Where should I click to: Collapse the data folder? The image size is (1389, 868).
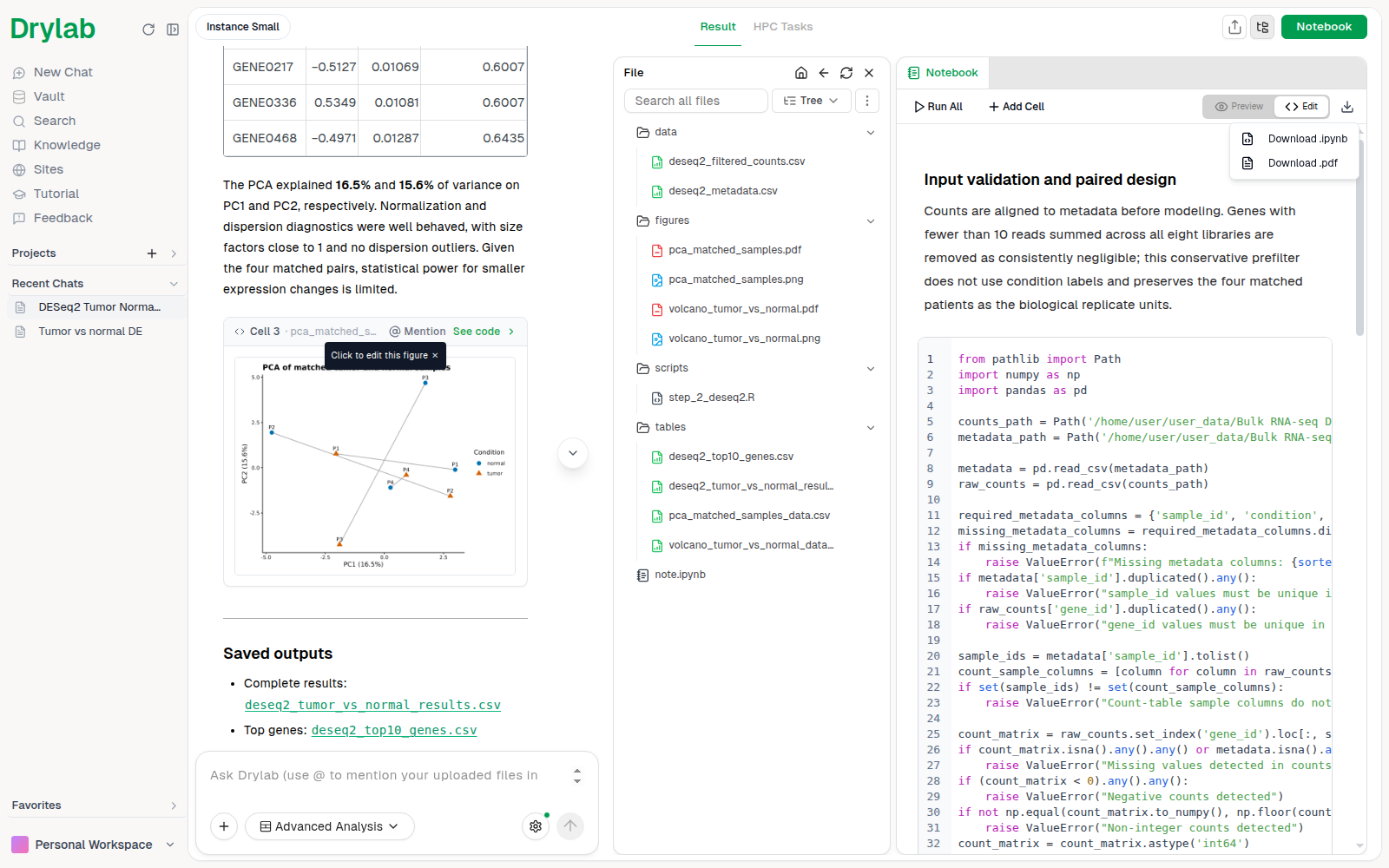[x=871, y=133]
